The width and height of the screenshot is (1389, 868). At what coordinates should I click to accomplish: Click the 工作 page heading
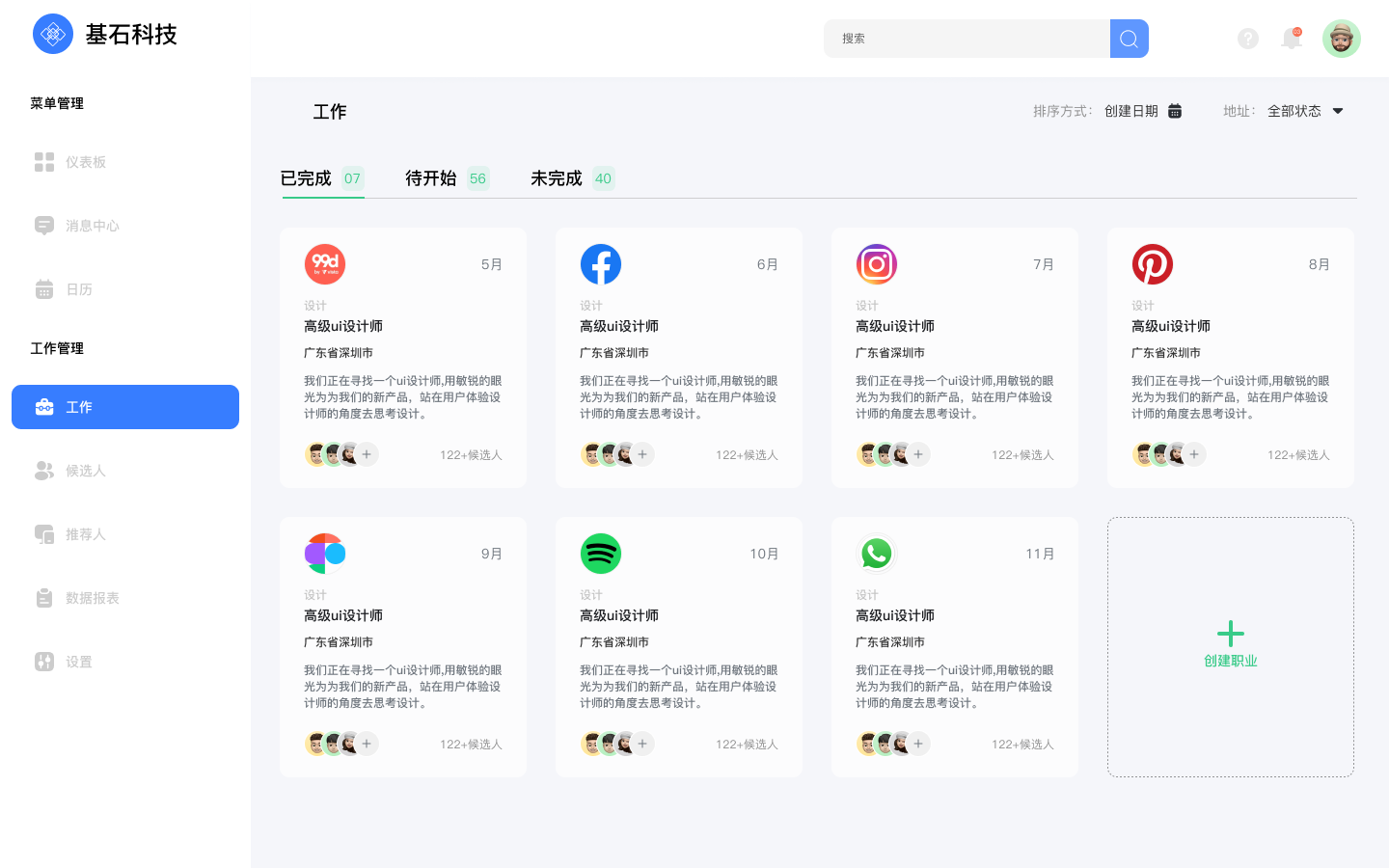330,112
